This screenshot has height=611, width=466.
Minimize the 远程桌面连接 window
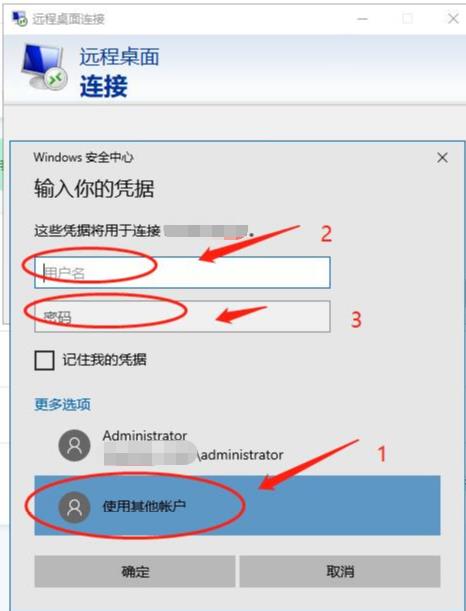[362, 18]
